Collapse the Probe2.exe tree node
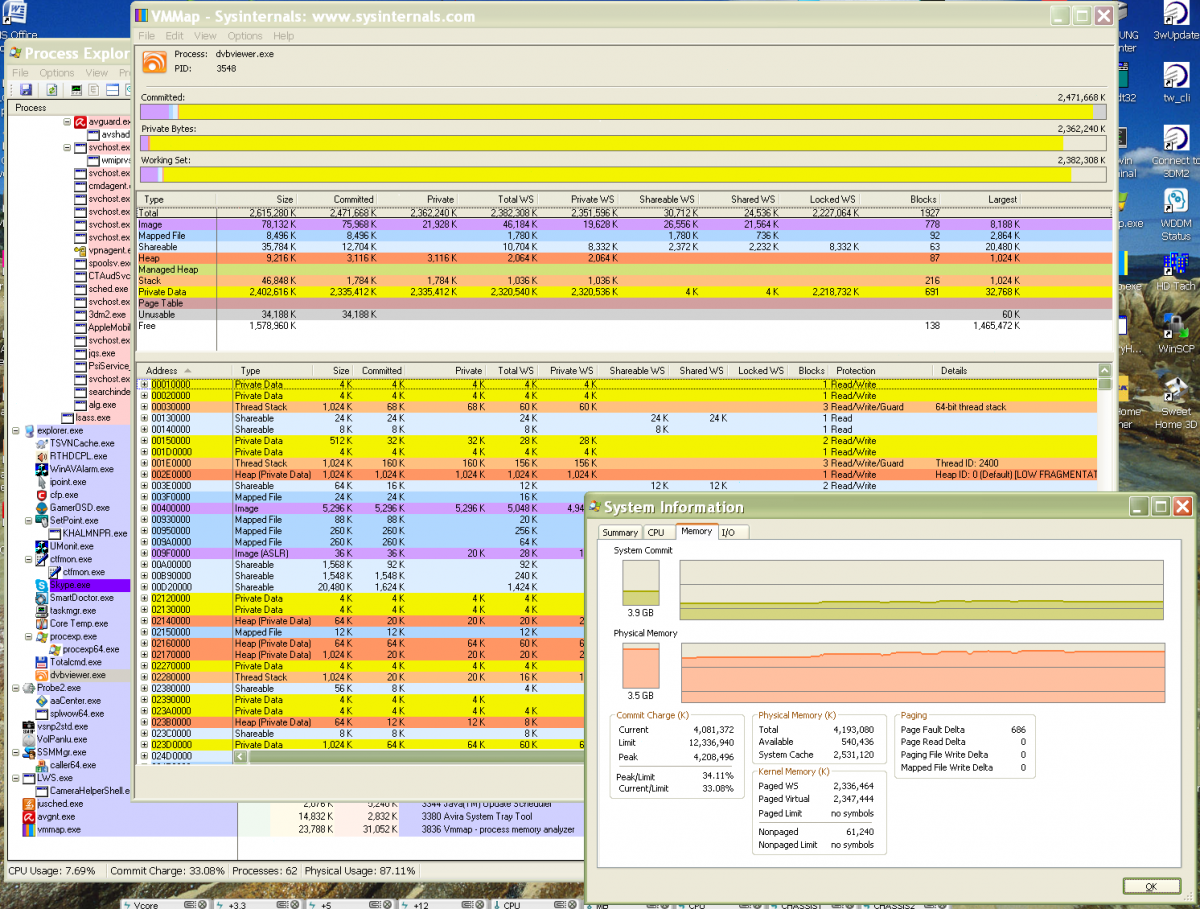1200x909 pixels. pyautogui.click(x=16, y=688)
